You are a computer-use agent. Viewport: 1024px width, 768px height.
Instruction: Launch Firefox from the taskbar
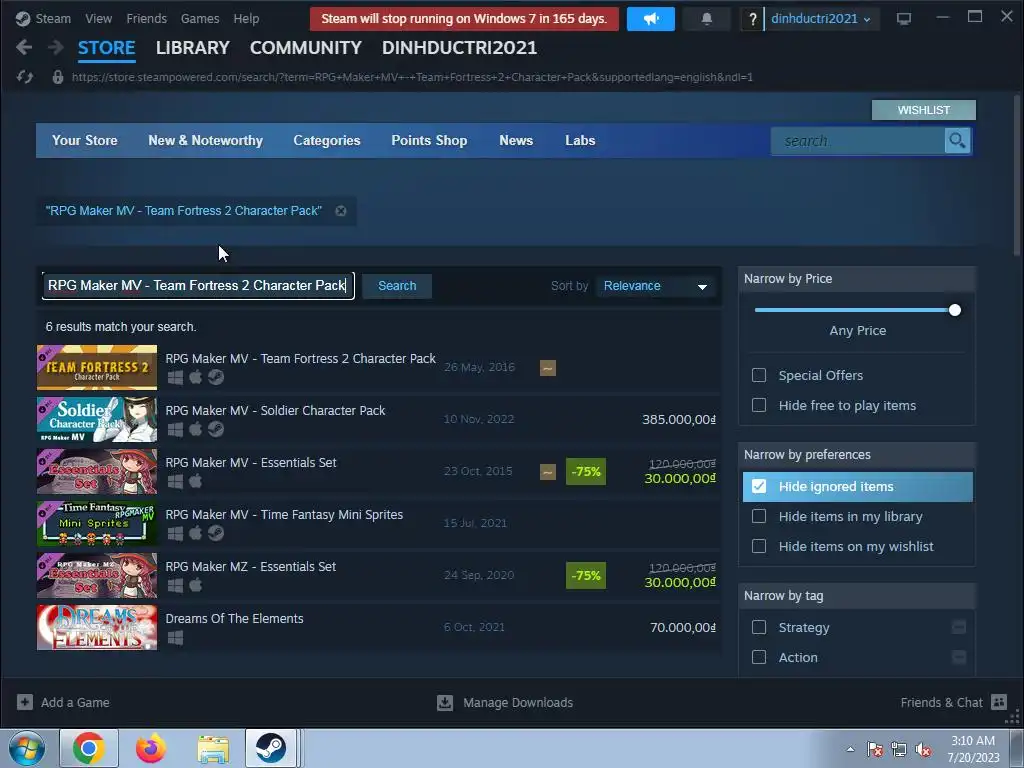coord(151,748)
